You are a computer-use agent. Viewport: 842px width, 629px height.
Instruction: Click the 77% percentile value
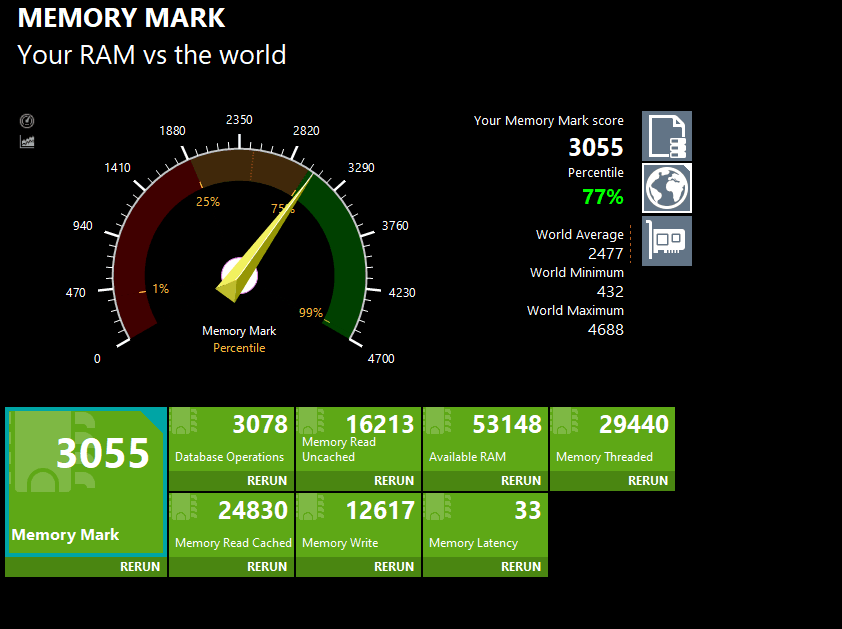(x=602, y=197)
